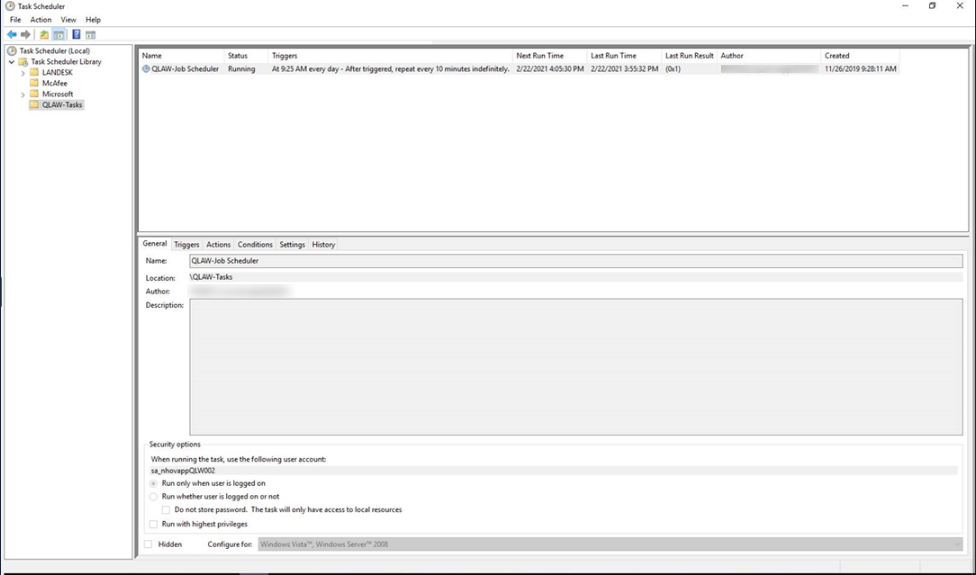Open the Action menu
976x575 pixels.
click(x=41, y=20)
